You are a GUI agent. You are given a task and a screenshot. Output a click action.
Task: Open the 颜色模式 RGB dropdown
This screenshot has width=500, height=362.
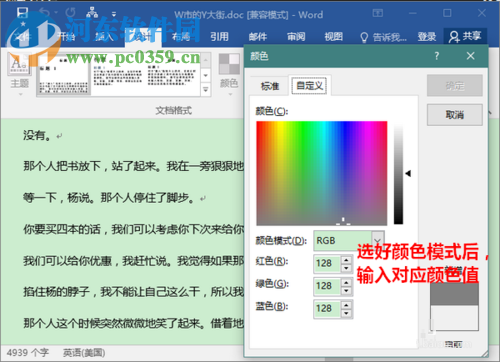coord(349,241)
